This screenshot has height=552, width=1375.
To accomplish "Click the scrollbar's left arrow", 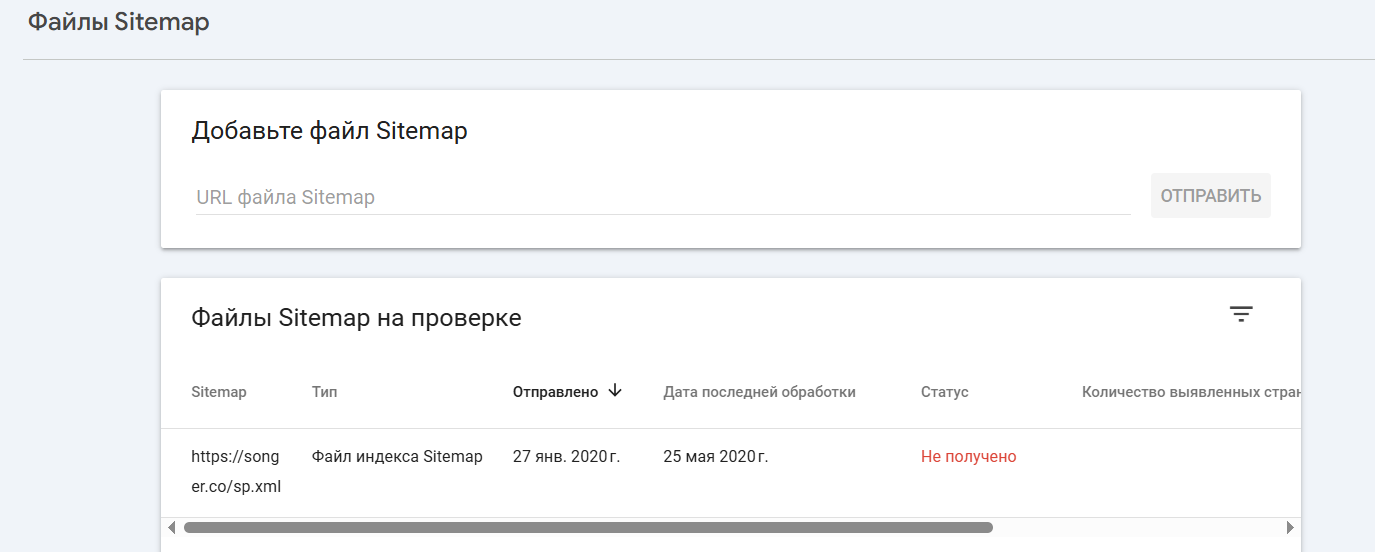I will 172,527.
